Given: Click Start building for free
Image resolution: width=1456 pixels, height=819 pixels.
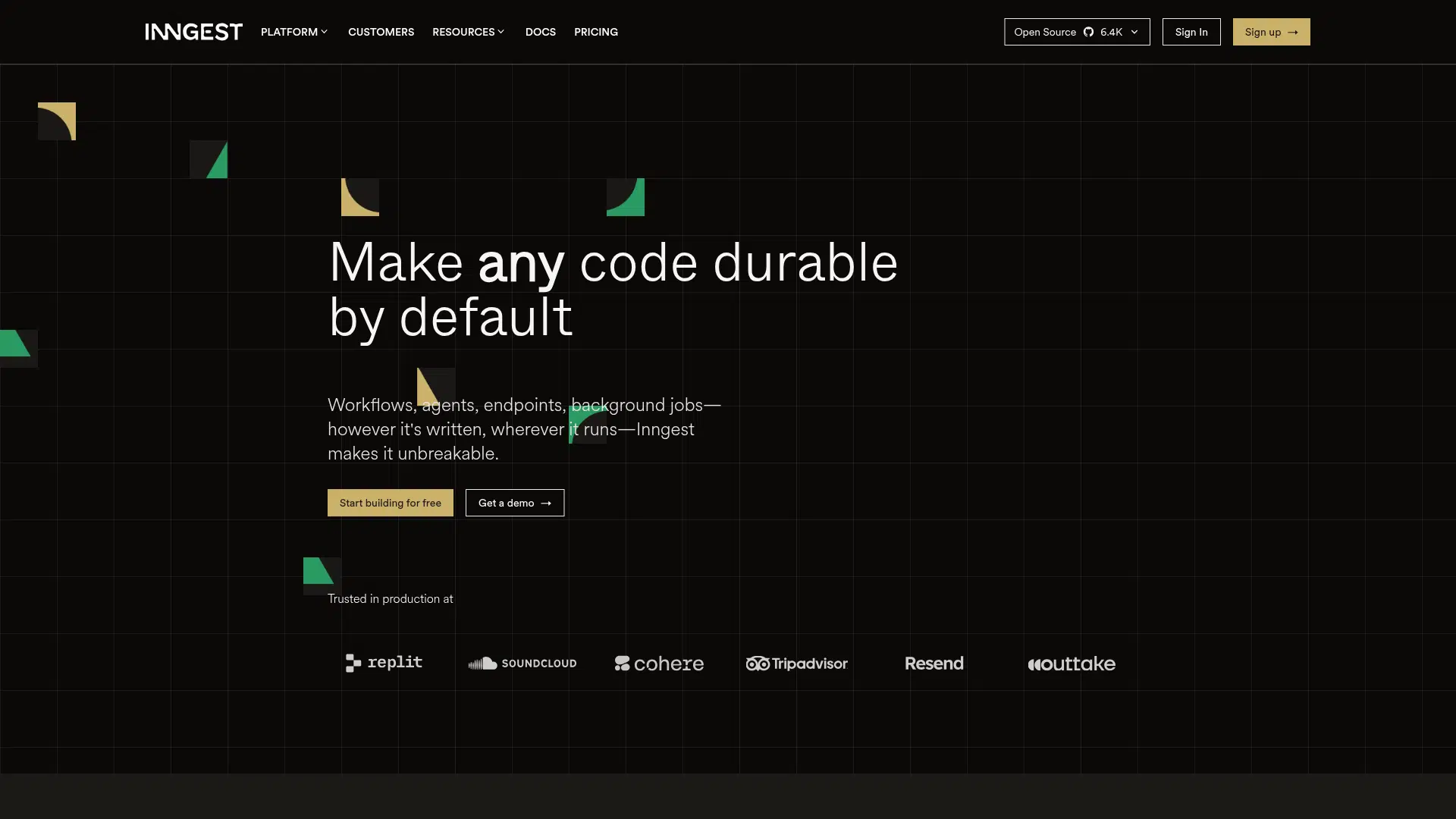Looking at the screenshot, I should (x=390, y=503).
